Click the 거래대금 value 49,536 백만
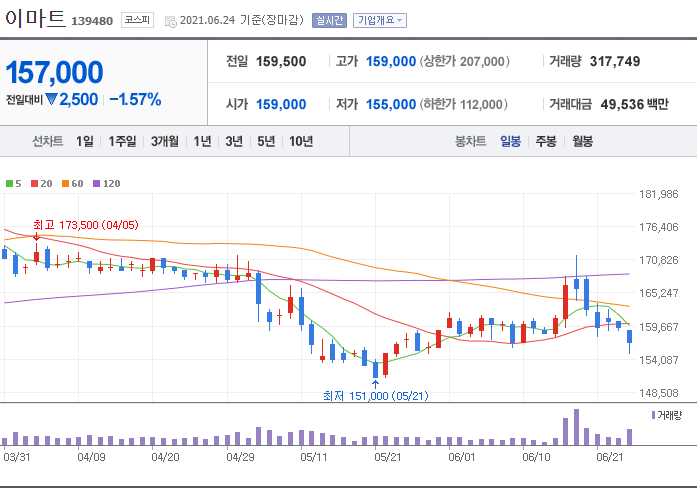 tap(634, 104)
